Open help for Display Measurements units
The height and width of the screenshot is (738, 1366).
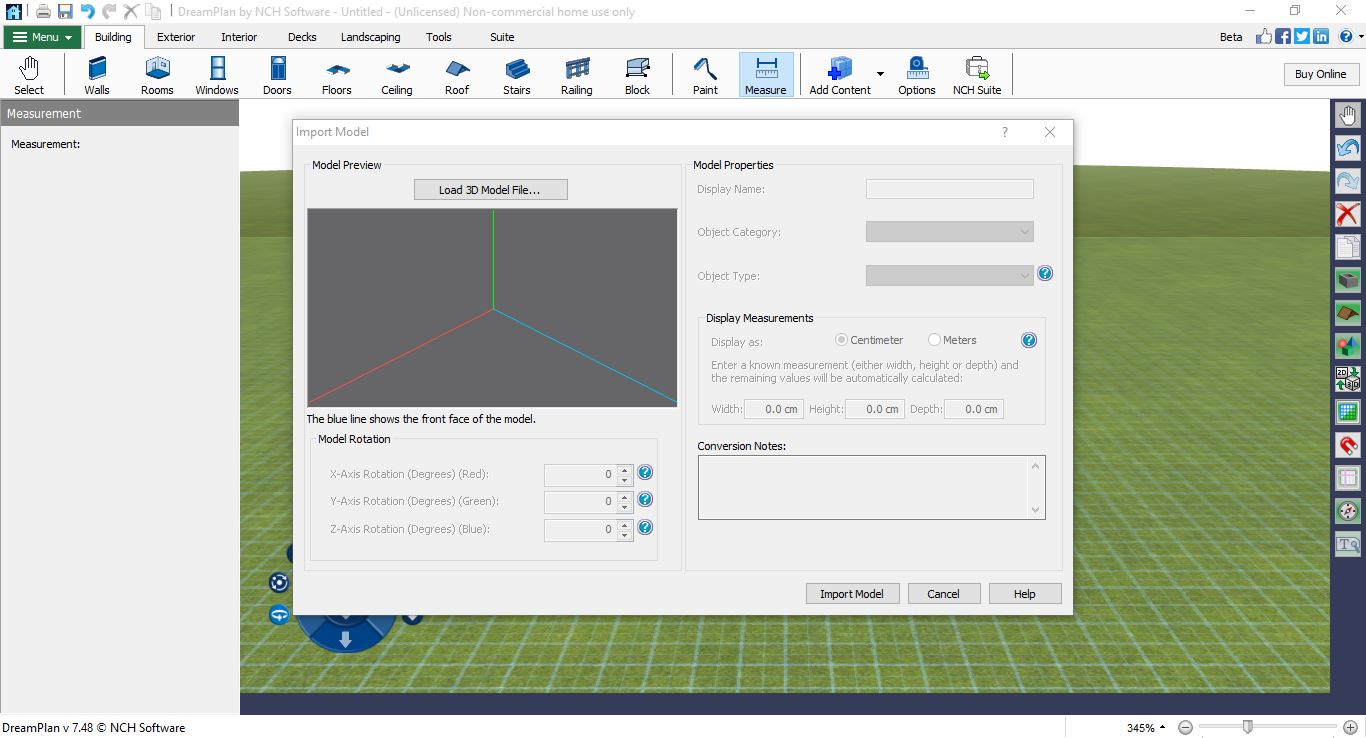(1029, 340)
